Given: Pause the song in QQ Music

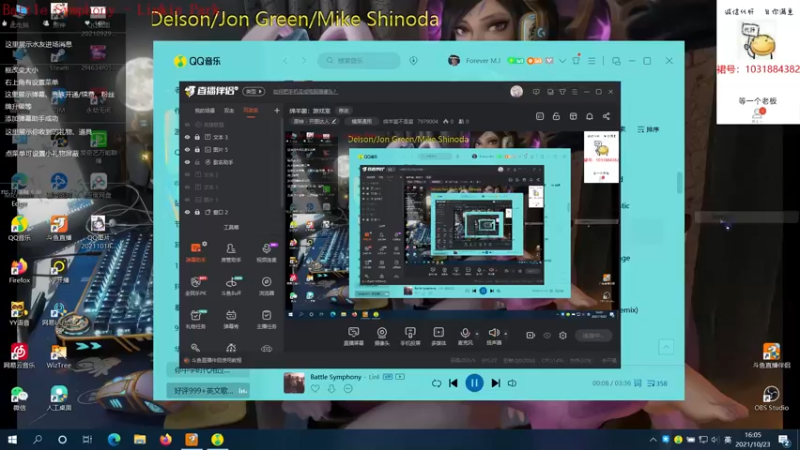Looking at the screenshot, I should 474,383.
